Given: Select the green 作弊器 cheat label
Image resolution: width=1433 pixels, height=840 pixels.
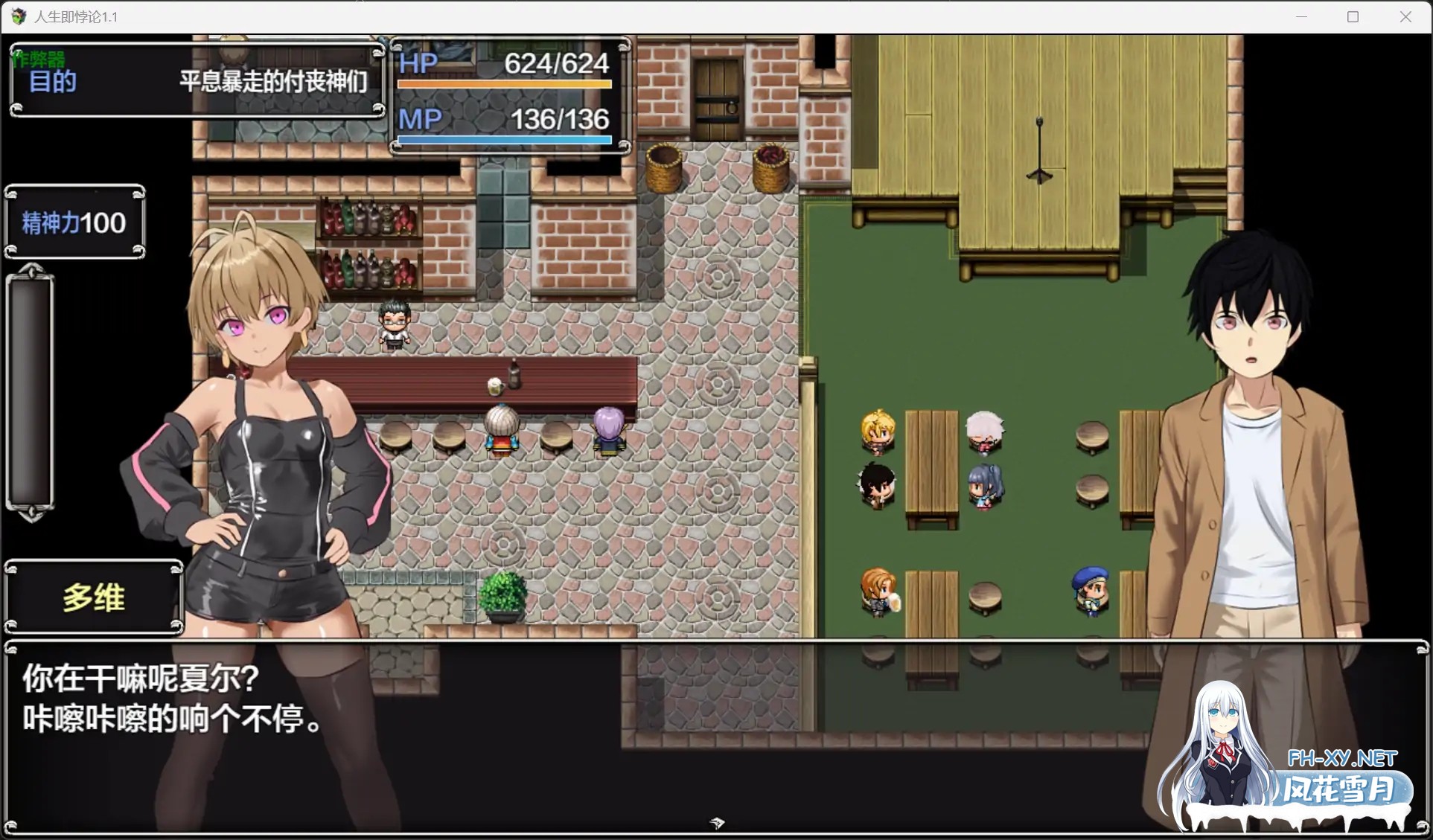Looking at the screenshot, I should point(37,58).
